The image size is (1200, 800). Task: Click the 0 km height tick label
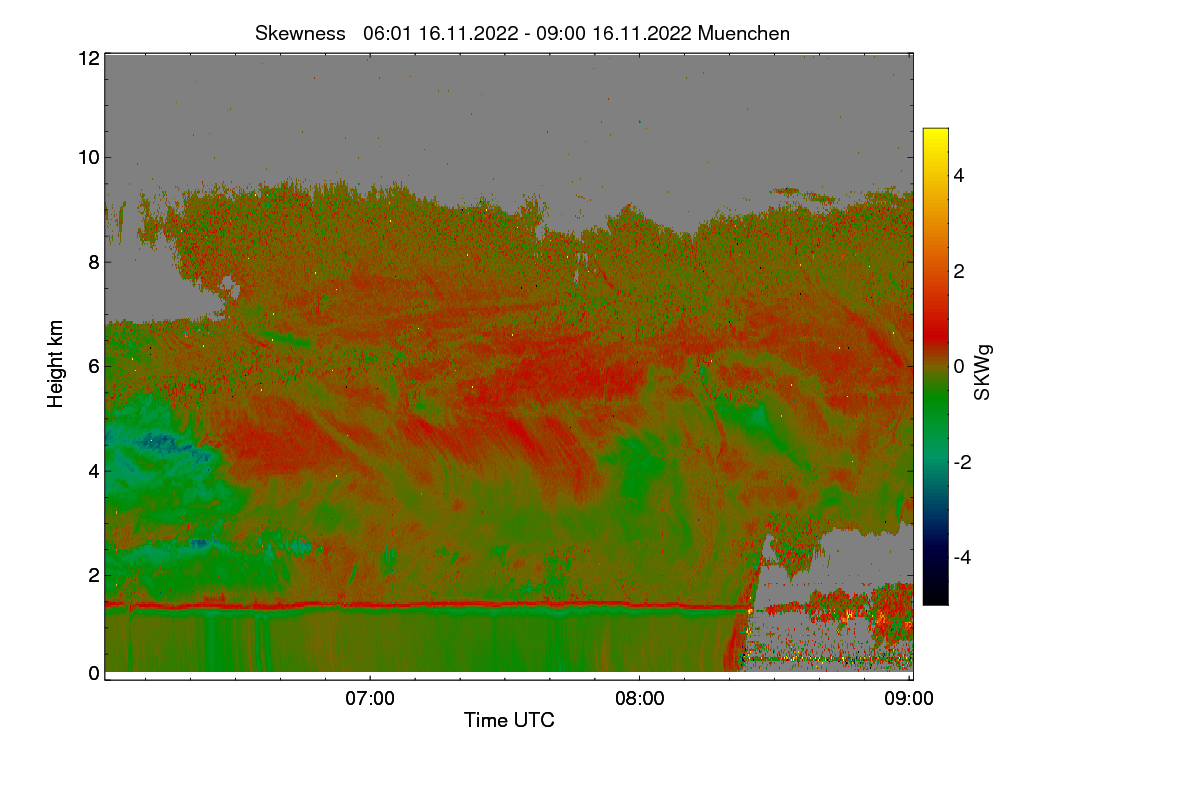coord(94,673)
